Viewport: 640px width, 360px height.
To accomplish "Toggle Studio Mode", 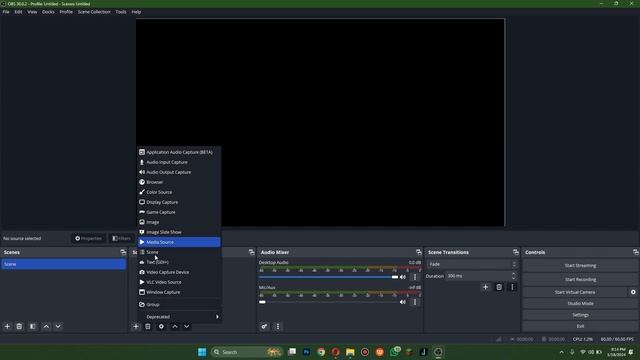I will [580, 304].
